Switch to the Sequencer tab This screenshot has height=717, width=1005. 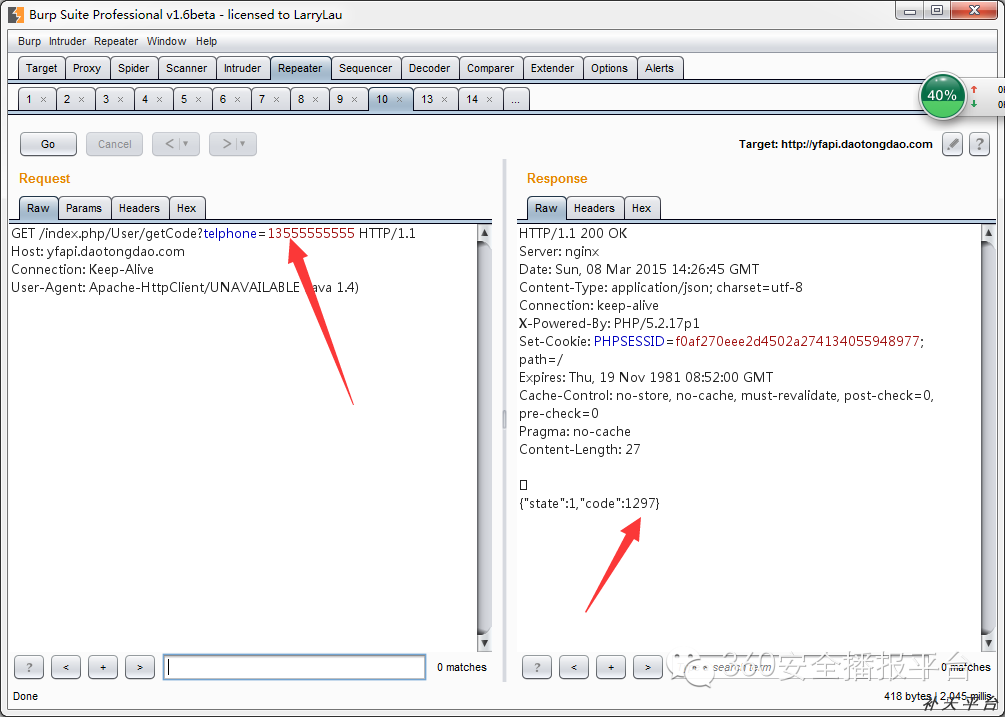click(365, 68)
